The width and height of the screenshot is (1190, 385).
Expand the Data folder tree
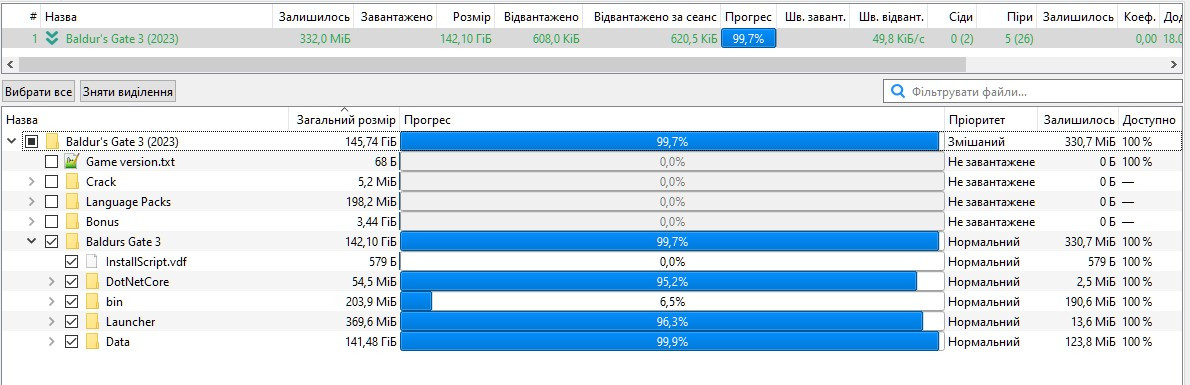[x=52, y=342]
